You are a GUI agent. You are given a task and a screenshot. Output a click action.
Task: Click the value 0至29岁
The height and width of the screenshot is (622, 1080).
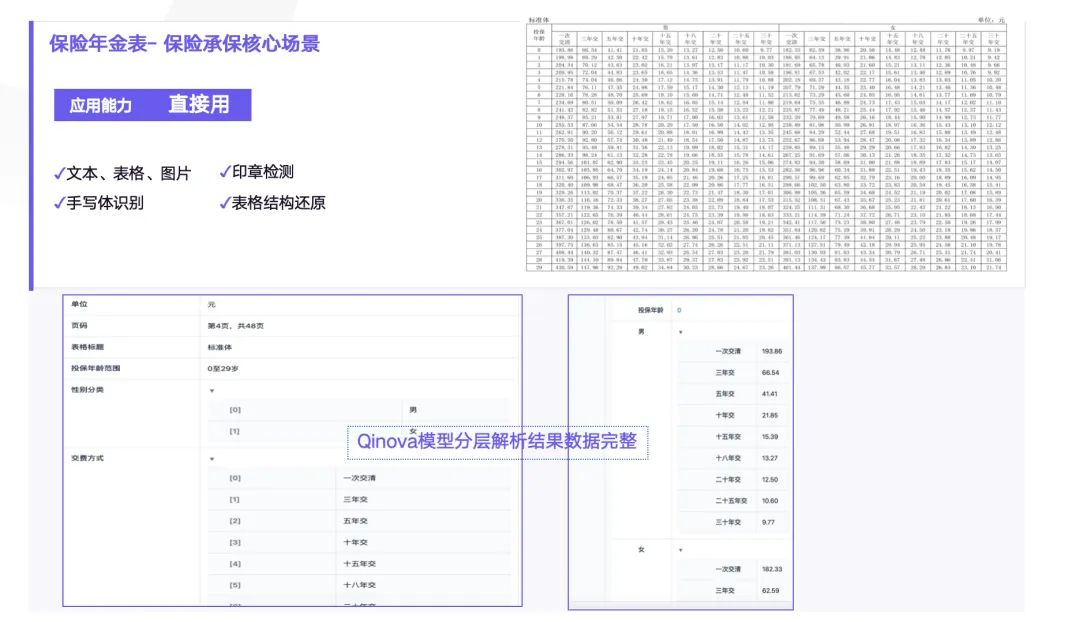222,369
